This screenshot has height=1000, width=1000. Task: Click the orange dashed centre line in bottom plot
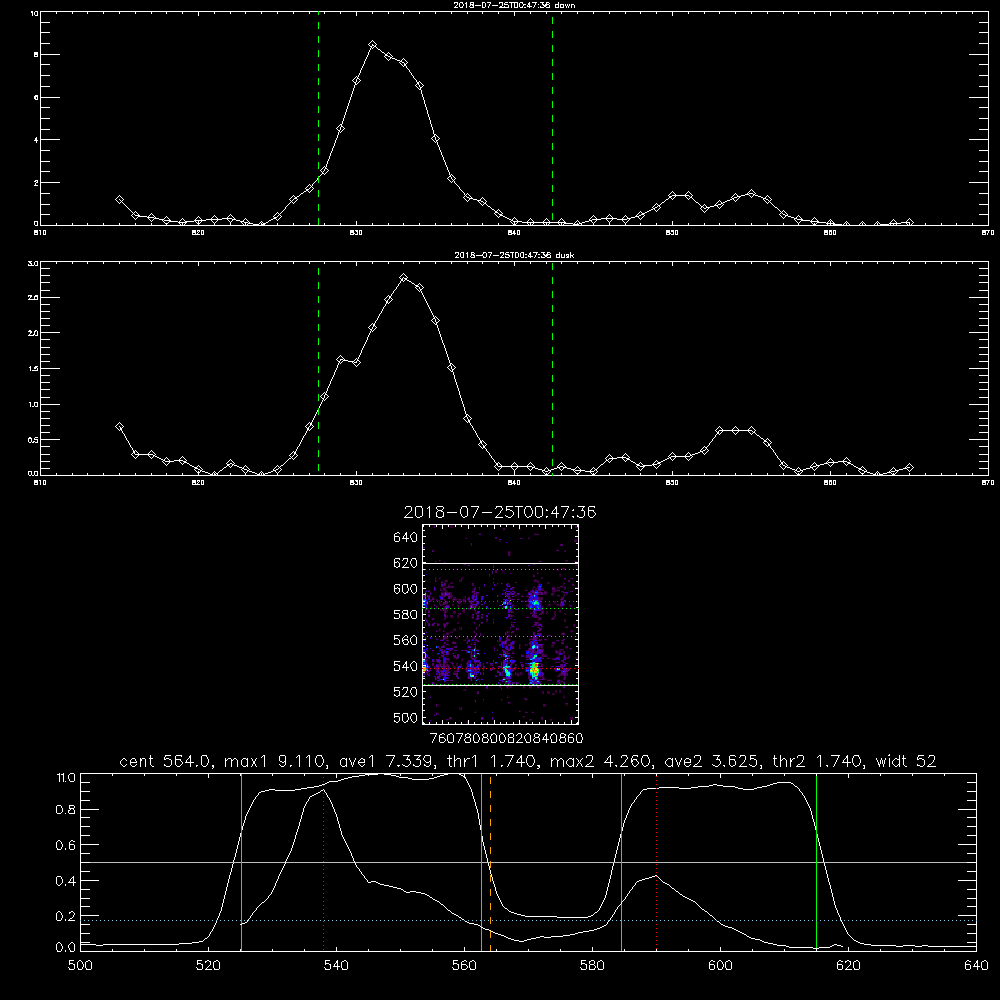tap(490, 861)
